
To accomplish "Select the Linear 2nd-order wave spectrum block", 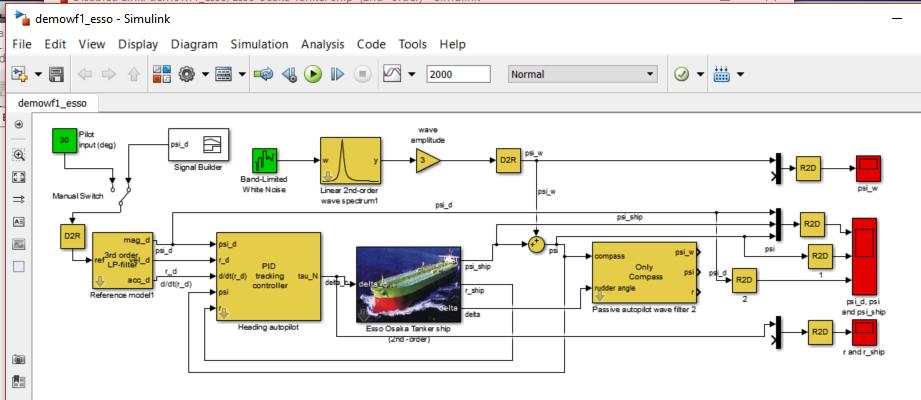I will click(350, 161).
